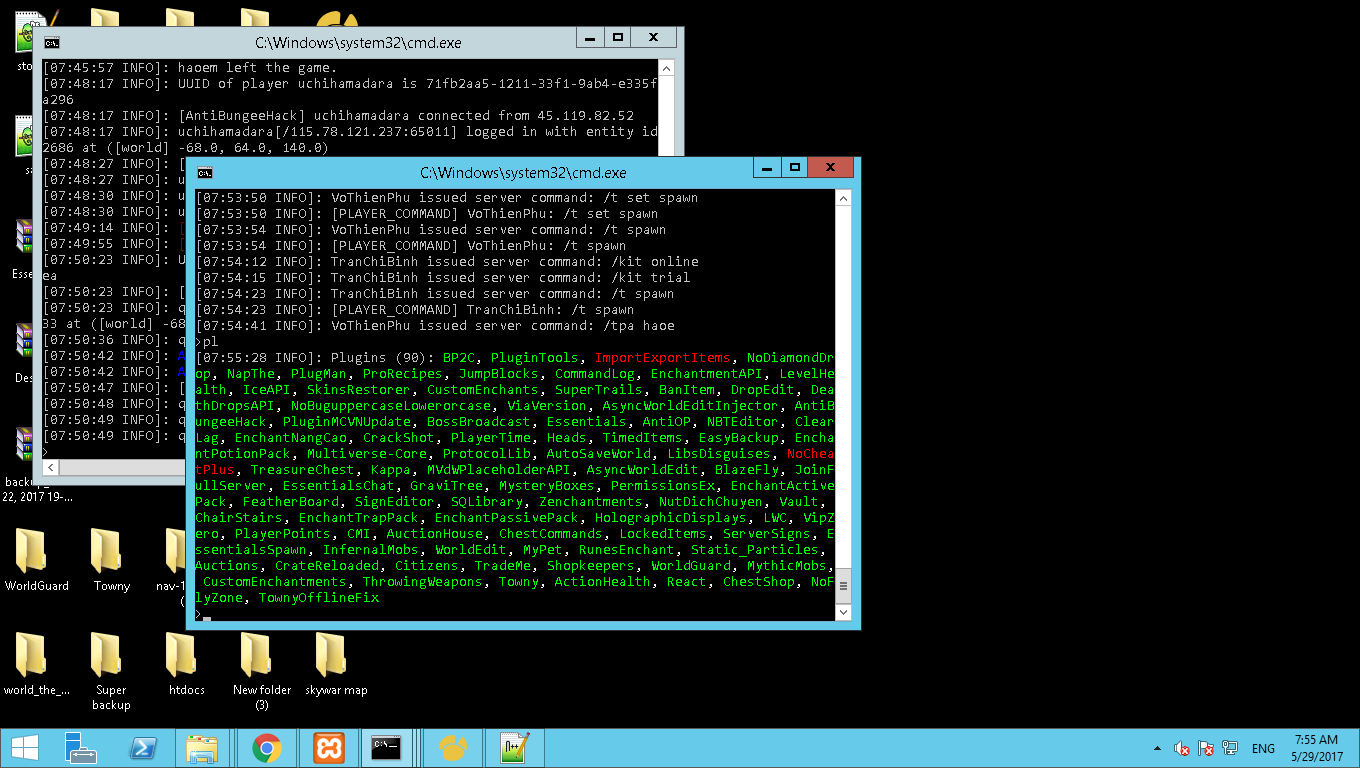The height and width of the screenshot is (768, 1360).
Task: Select the htdocs folder on desktop
Action: [x=187, y=665]
